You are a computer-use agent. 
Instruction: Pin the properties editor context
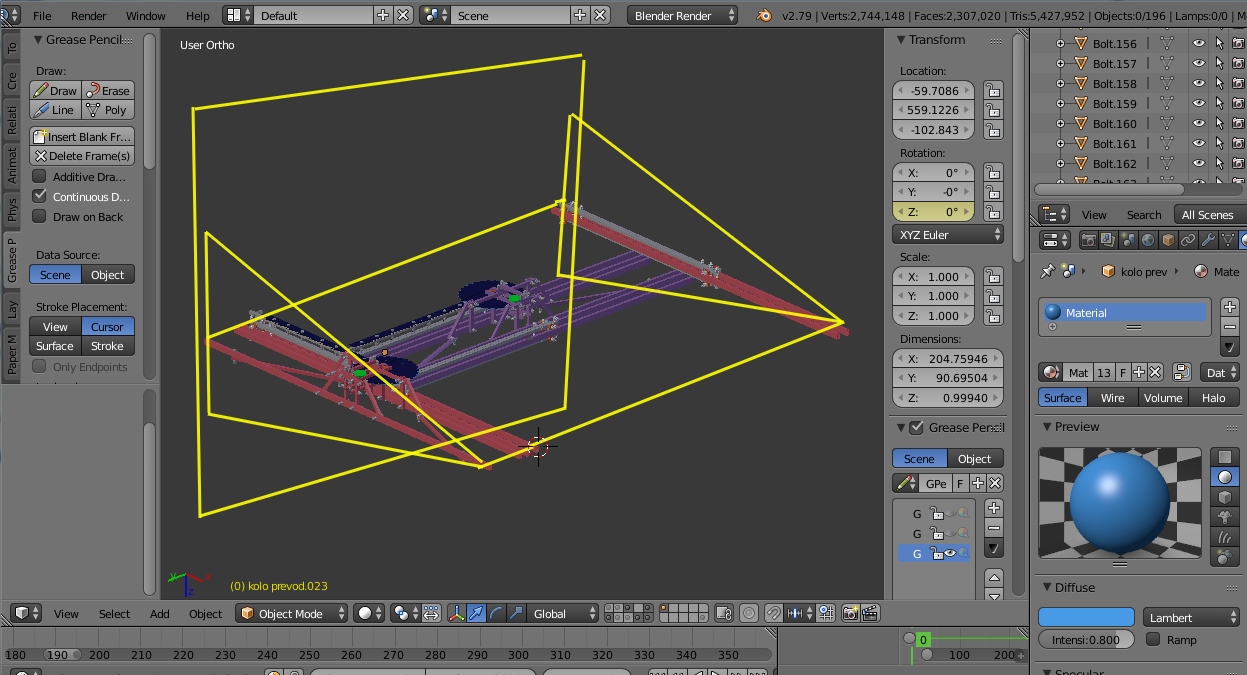pos(1047,271)
